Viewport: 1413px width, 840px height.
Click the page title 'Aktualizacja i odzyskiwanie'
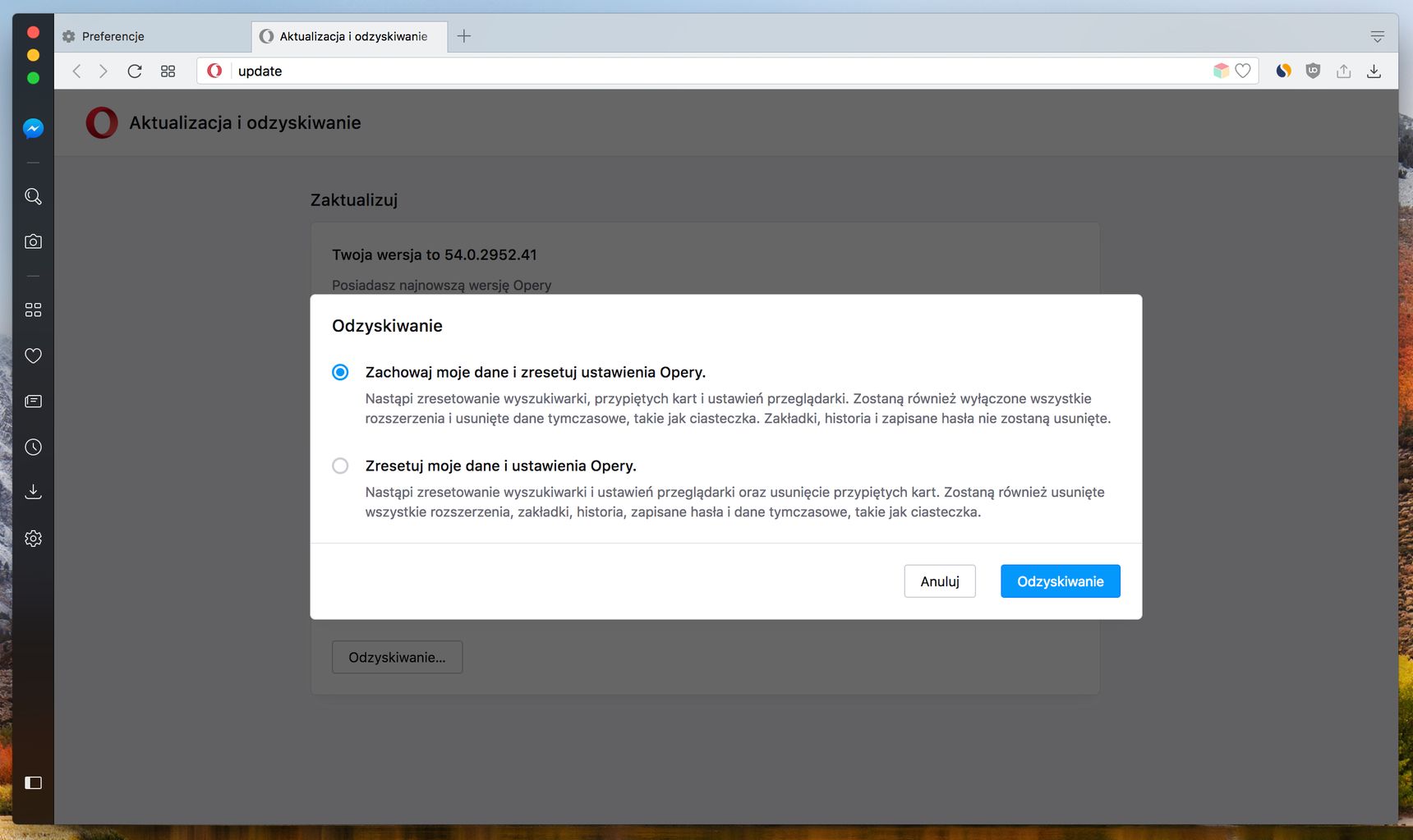click(245, 122)
